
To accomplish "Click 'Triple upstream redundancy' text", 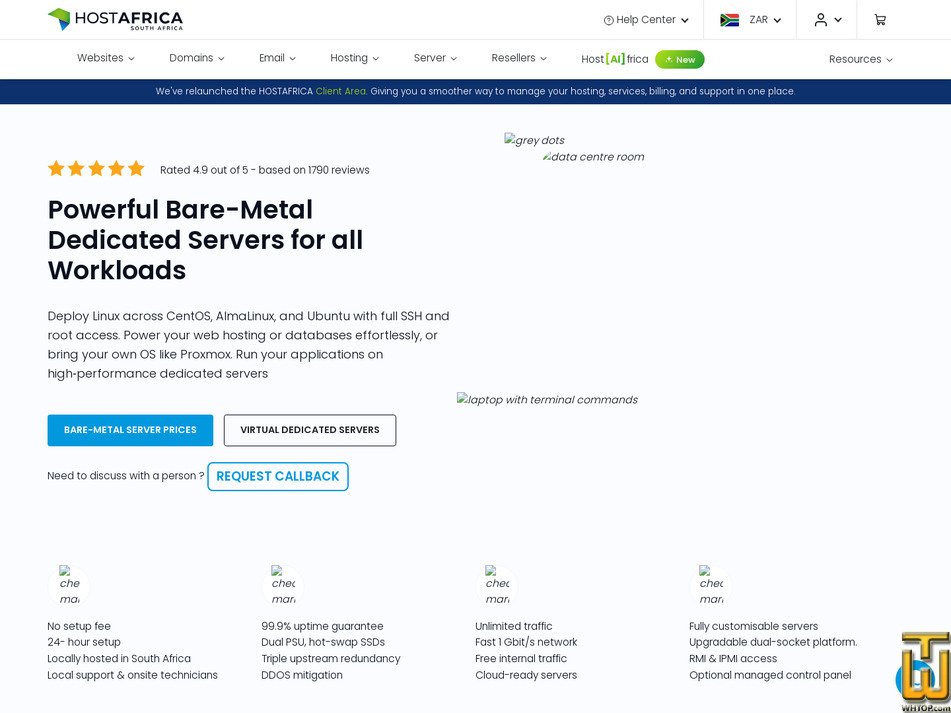I will click(331, 658).
